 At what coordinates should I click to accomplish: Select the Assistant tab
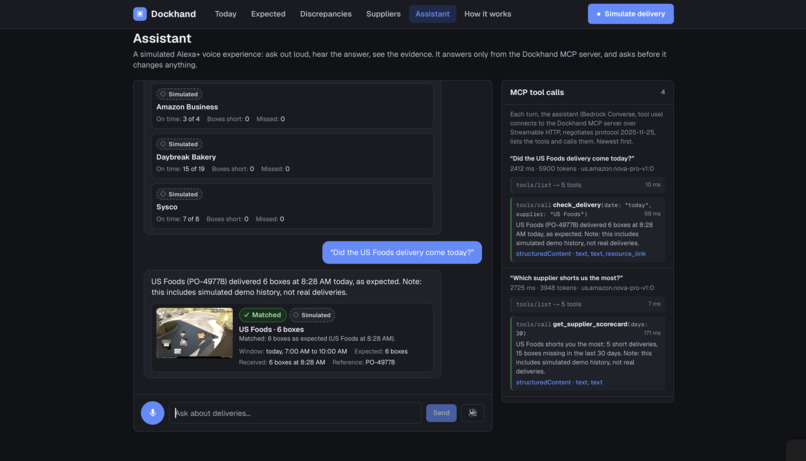point(432,14)
